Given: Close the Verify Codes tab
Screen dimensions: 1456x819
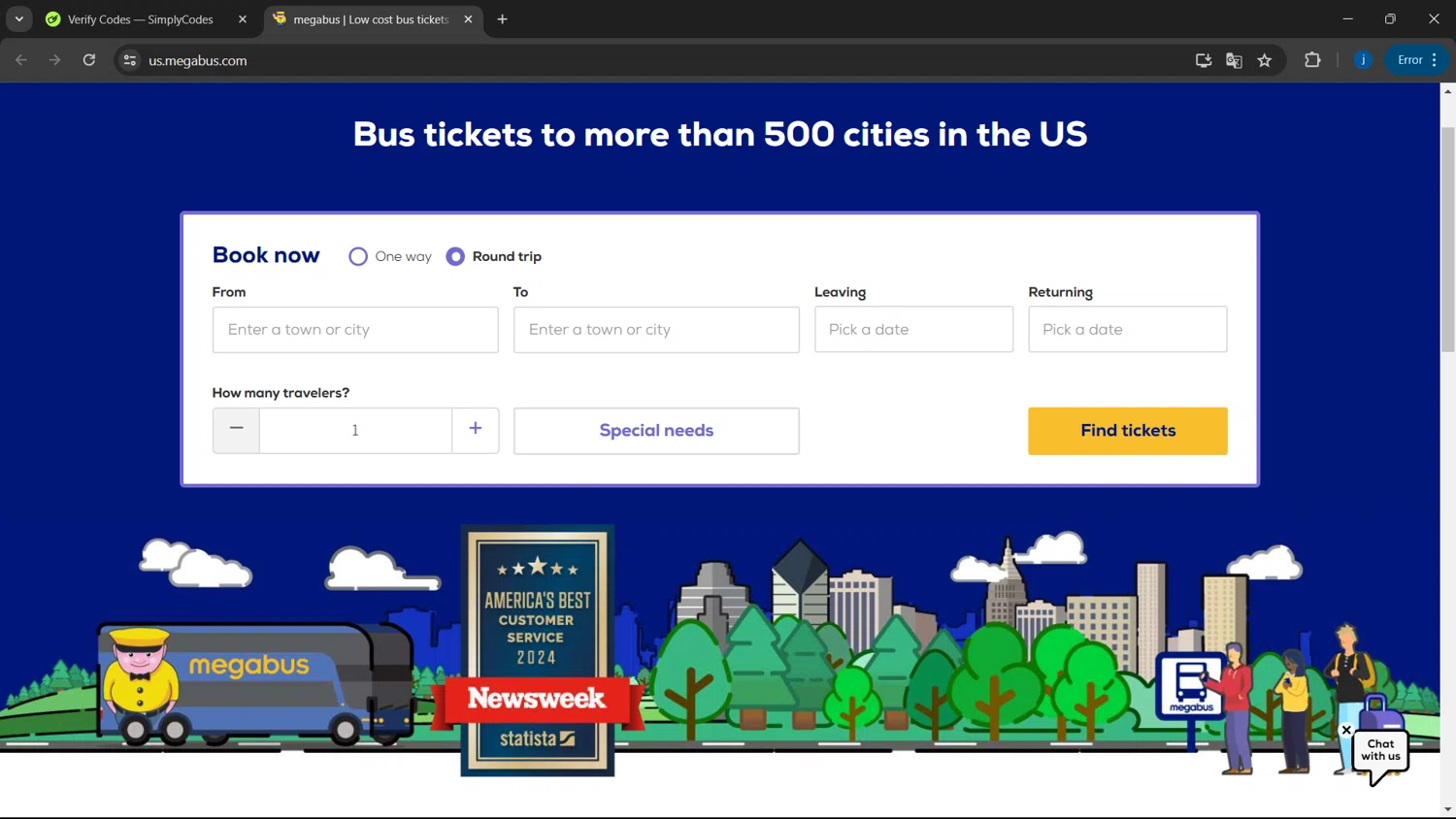Looking at the screenshot, I should coord(243,19).
